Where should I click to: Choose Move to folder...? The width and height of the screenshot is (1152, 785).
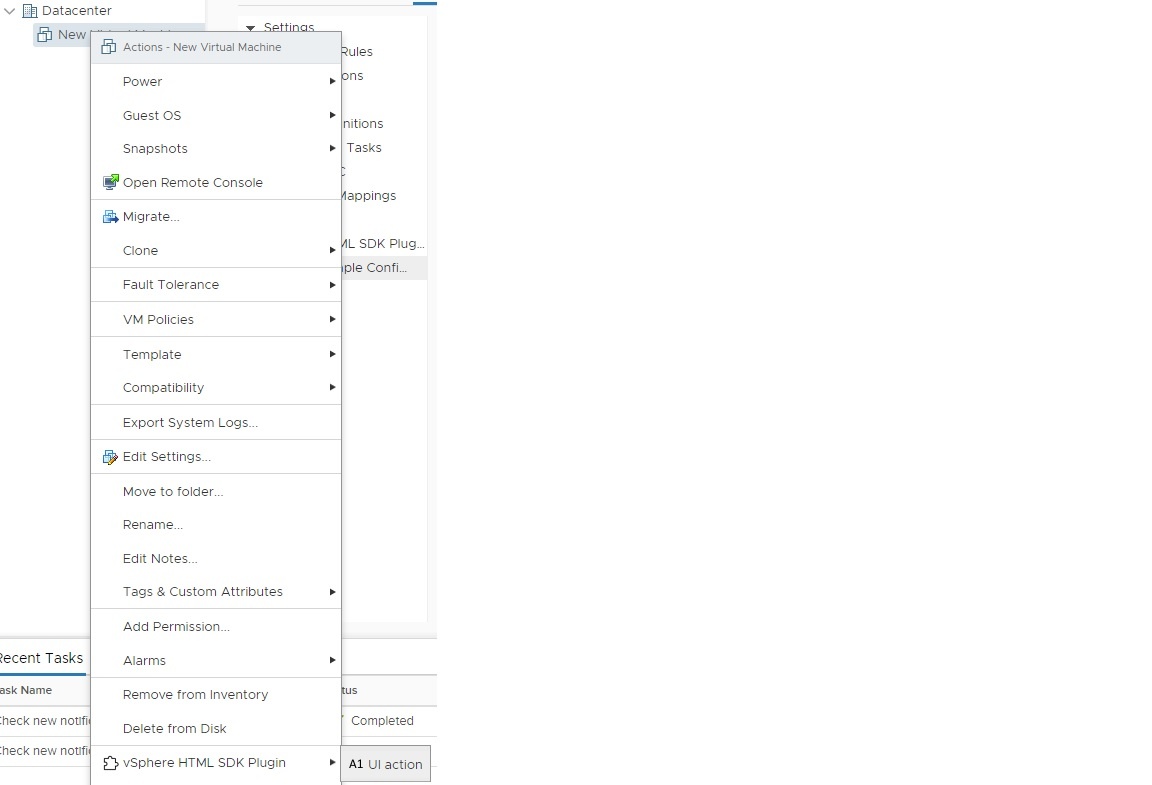pyautogui.click(x=216, y=492)
